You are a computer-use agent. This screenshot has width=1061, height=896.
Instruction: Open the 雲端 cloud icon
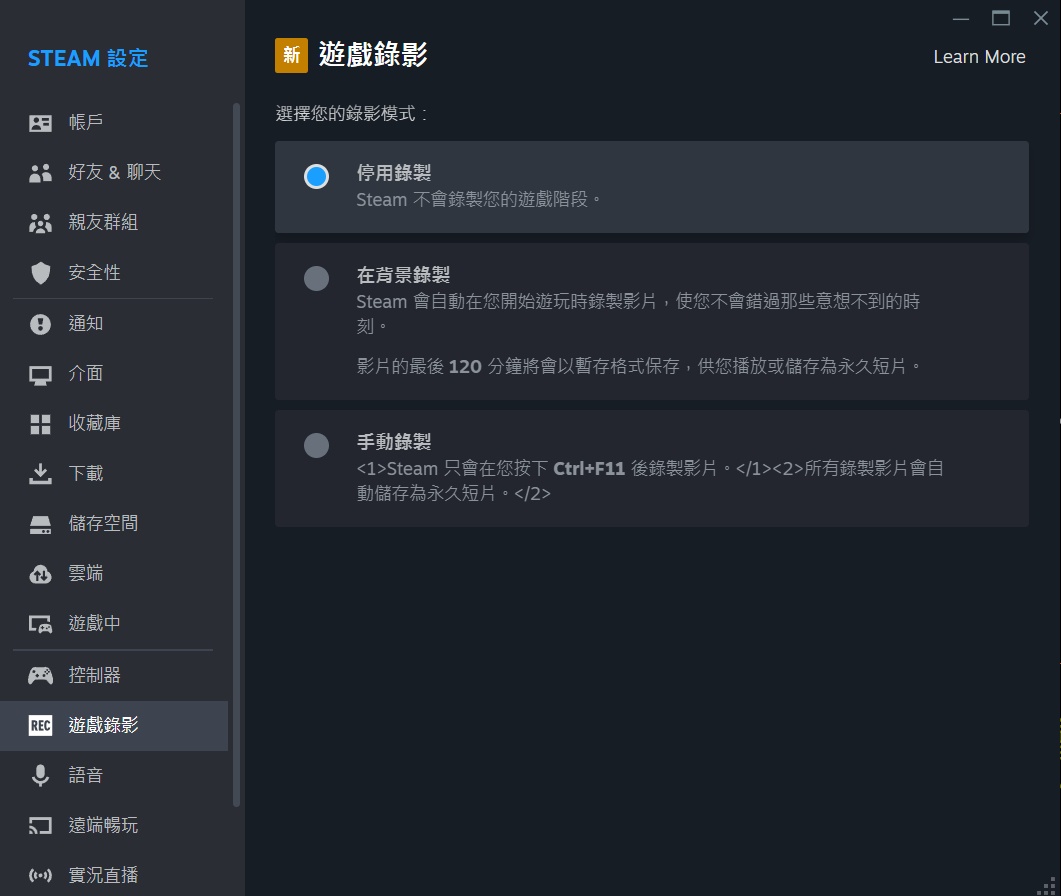tap(40, 574)
